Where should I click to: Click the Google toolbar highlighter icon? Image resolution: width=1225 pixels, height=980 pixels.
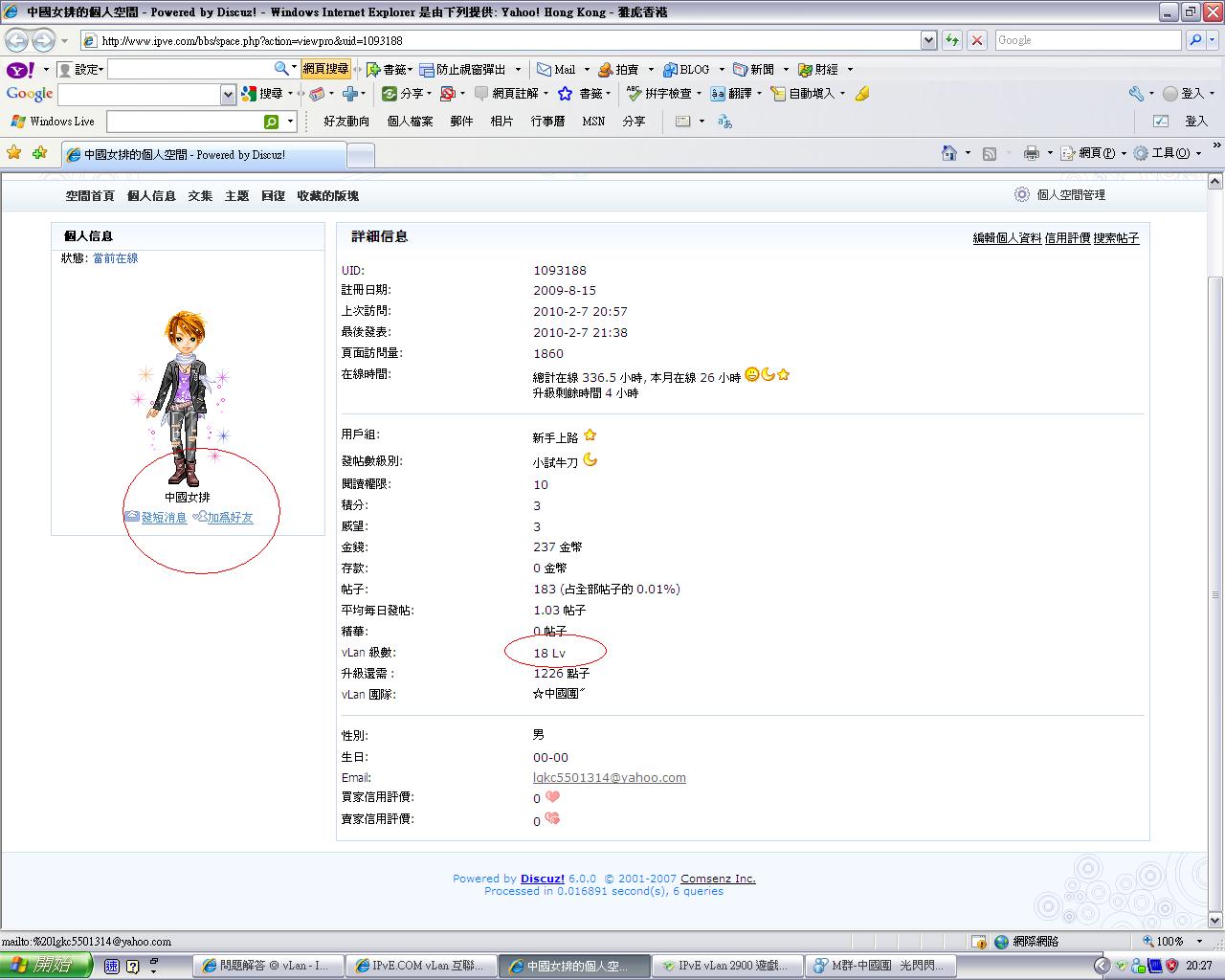point(862,94)
